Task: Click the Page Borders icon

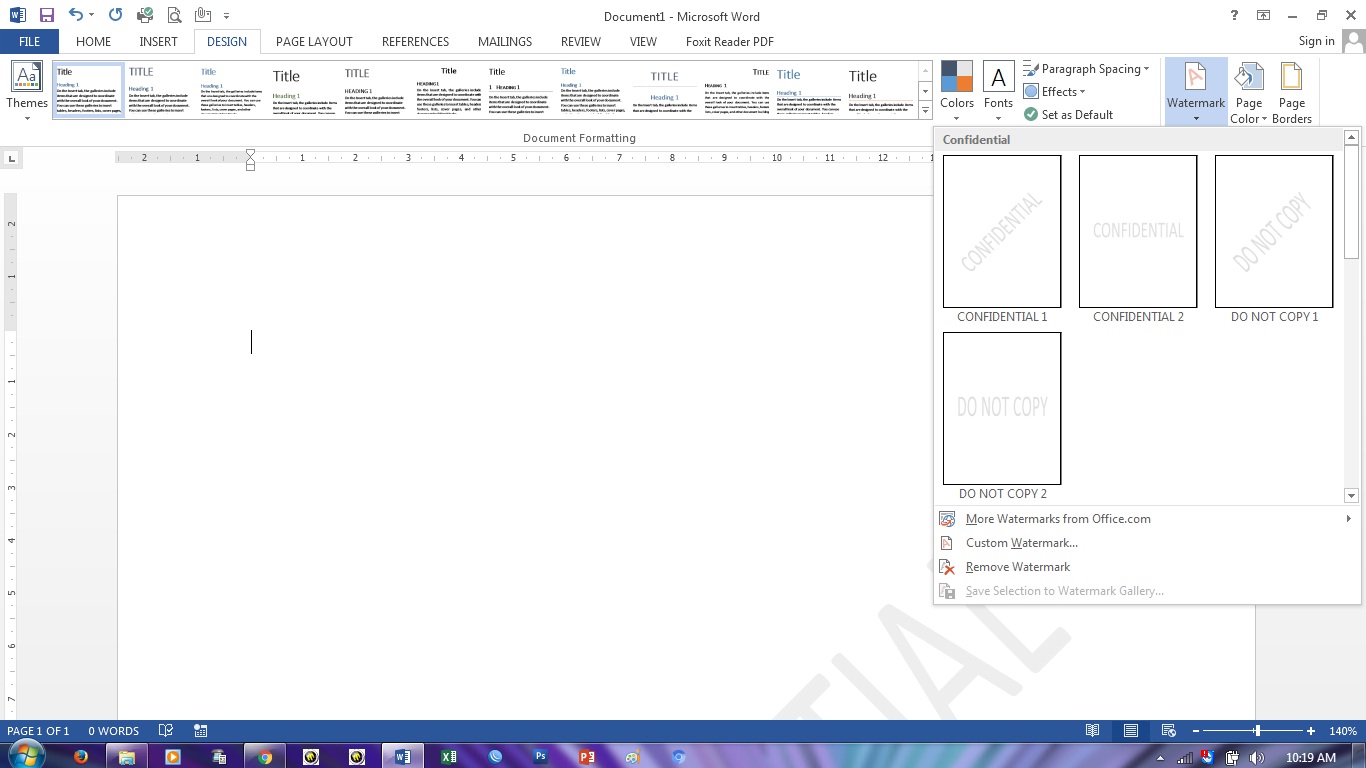Action: 1291,91
